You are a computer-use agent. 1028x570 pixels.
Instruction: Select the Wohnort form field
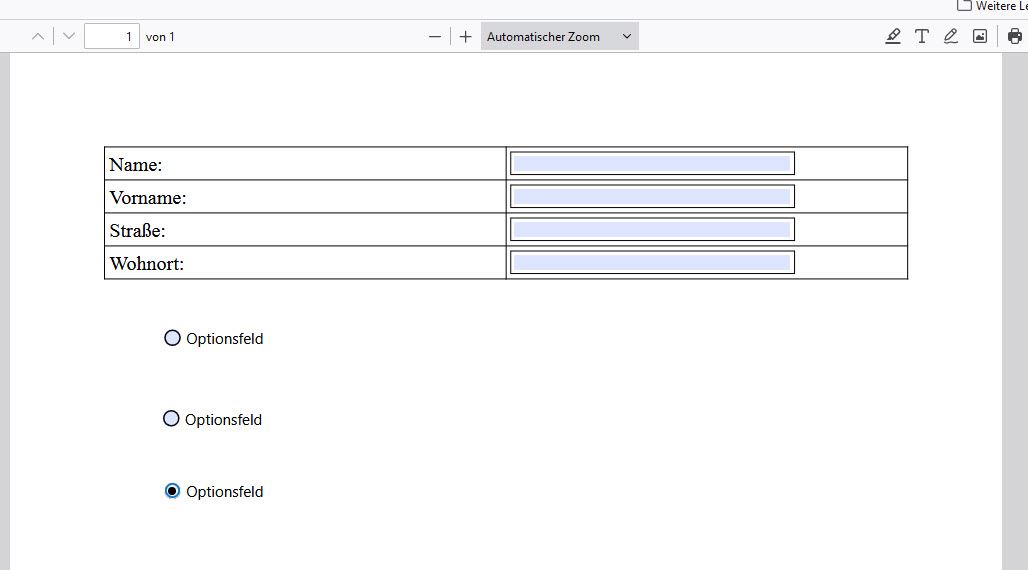(x=652, y=263)
